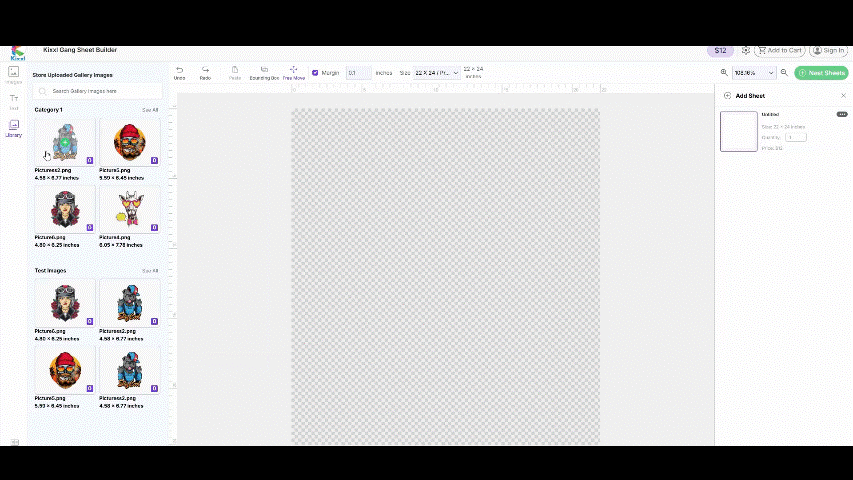Click See All for Category1
This screenshot has height=480, width=853.
[x=150, y=110]
